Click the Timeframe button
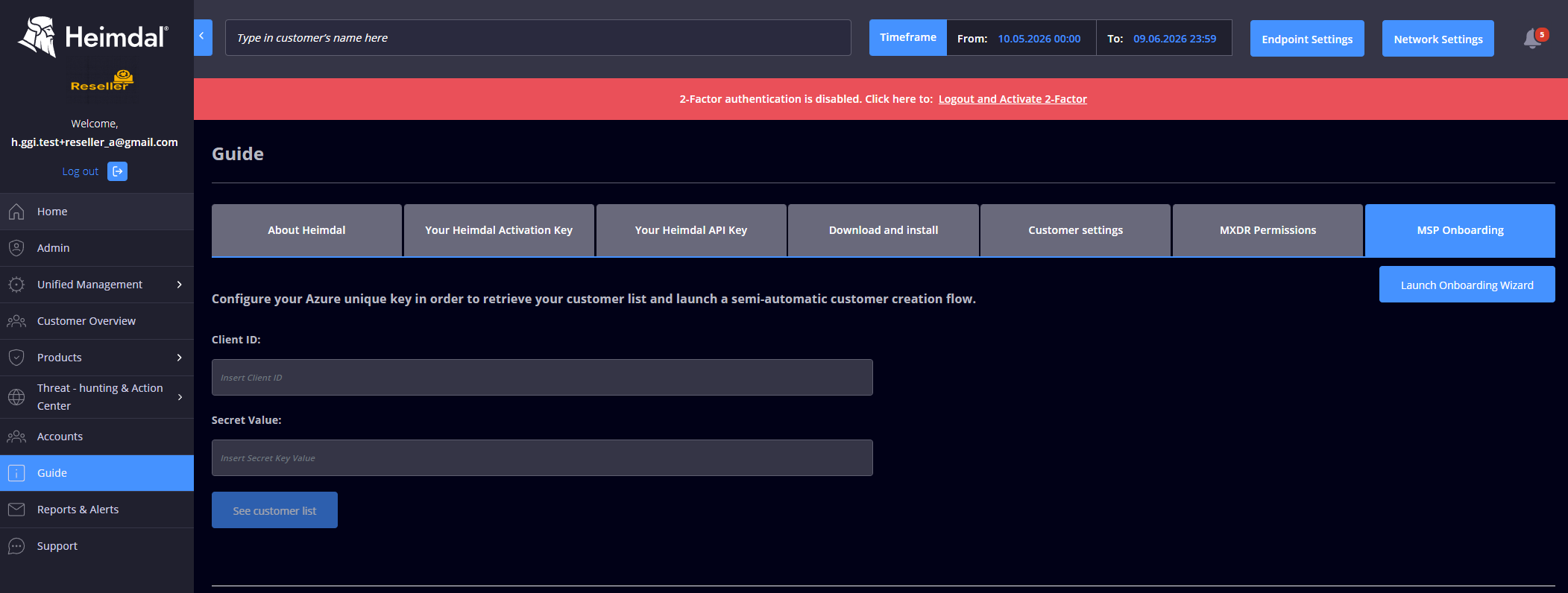1568x593 pixels. (908, 37)
